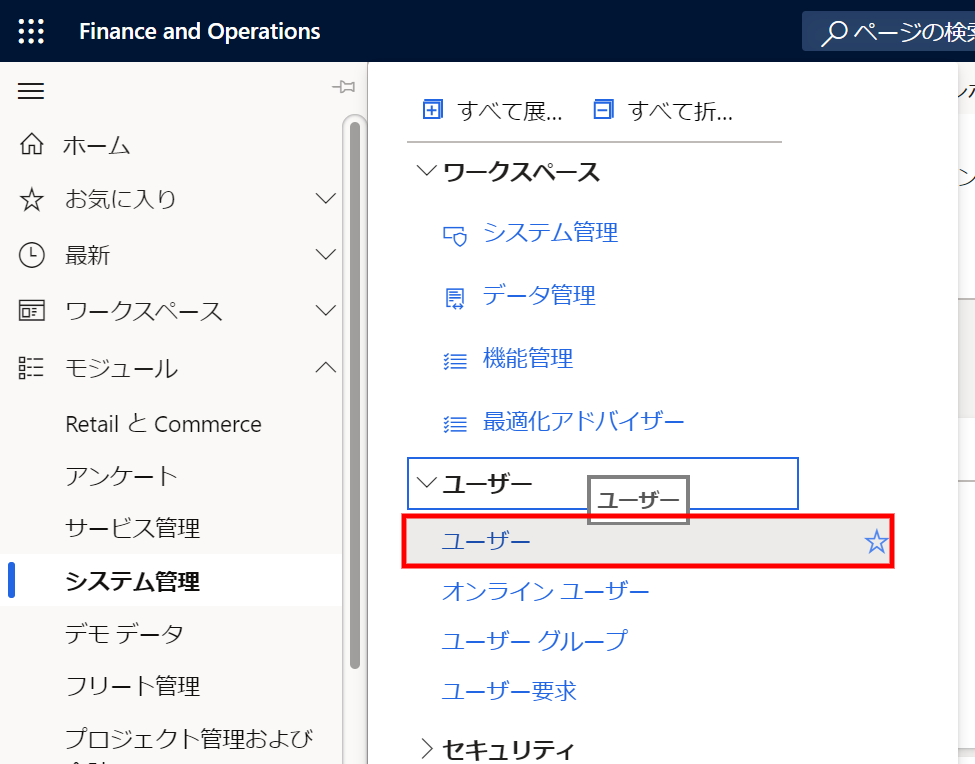Screen dimensions: 975x764
Task: Click the お気に入り star icon
Action: click(x=31, y=200)
